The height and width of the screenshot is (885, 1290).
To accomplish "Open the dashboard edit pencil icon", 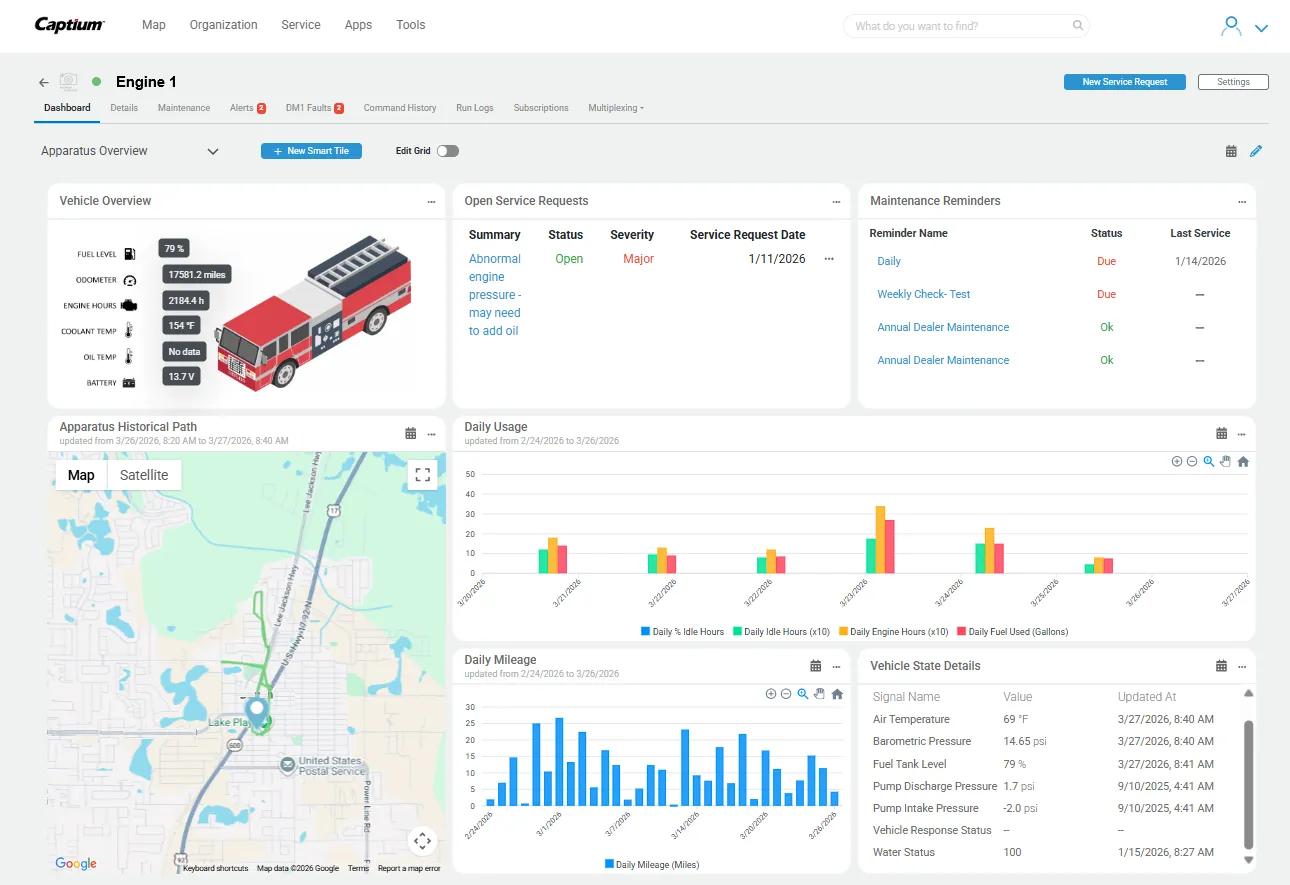I will point(1256,151).
